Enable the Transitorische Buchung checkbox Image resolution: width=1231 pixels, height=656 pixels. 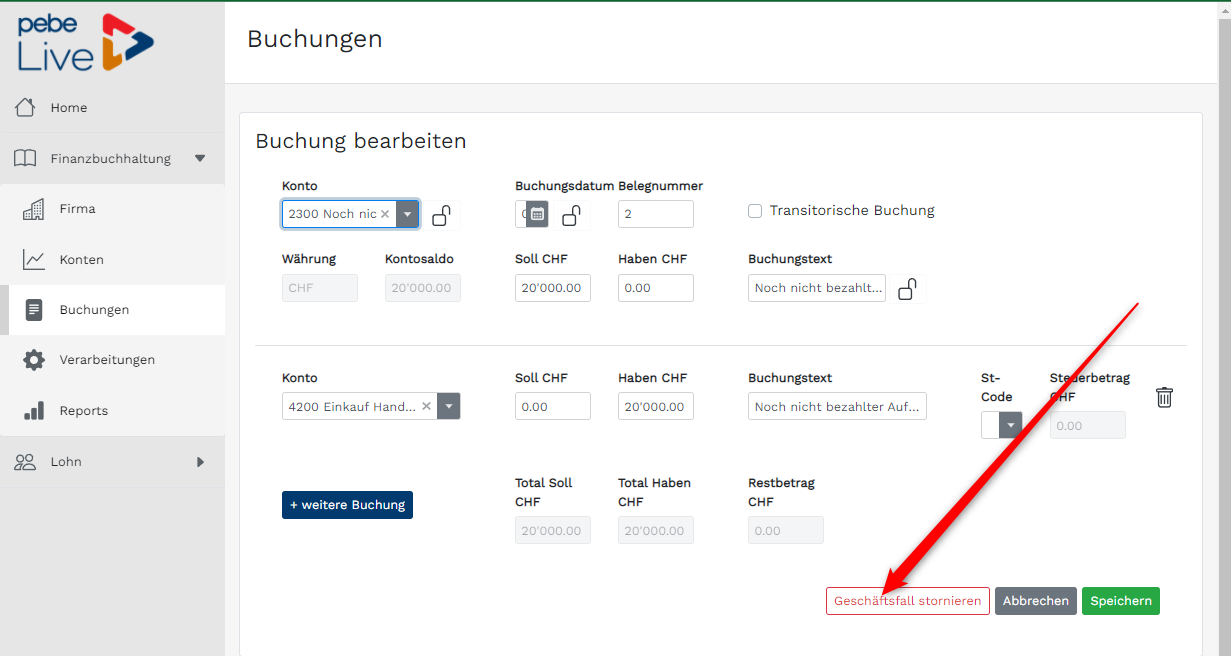click(756, 211)
